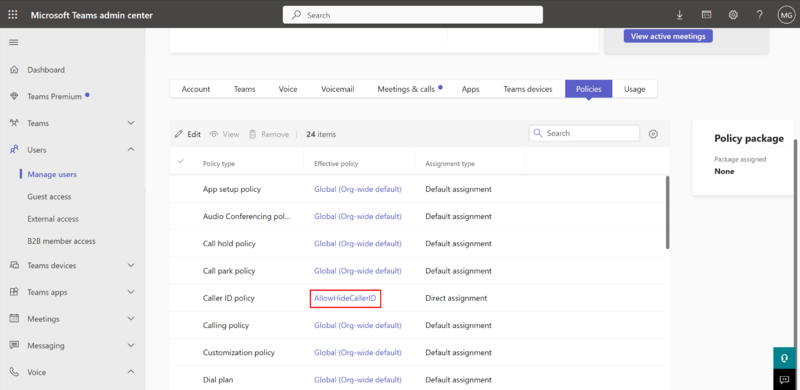Click the View eye toolbar item
Viewport: 800px width, 390px height.
pos(224,134)
